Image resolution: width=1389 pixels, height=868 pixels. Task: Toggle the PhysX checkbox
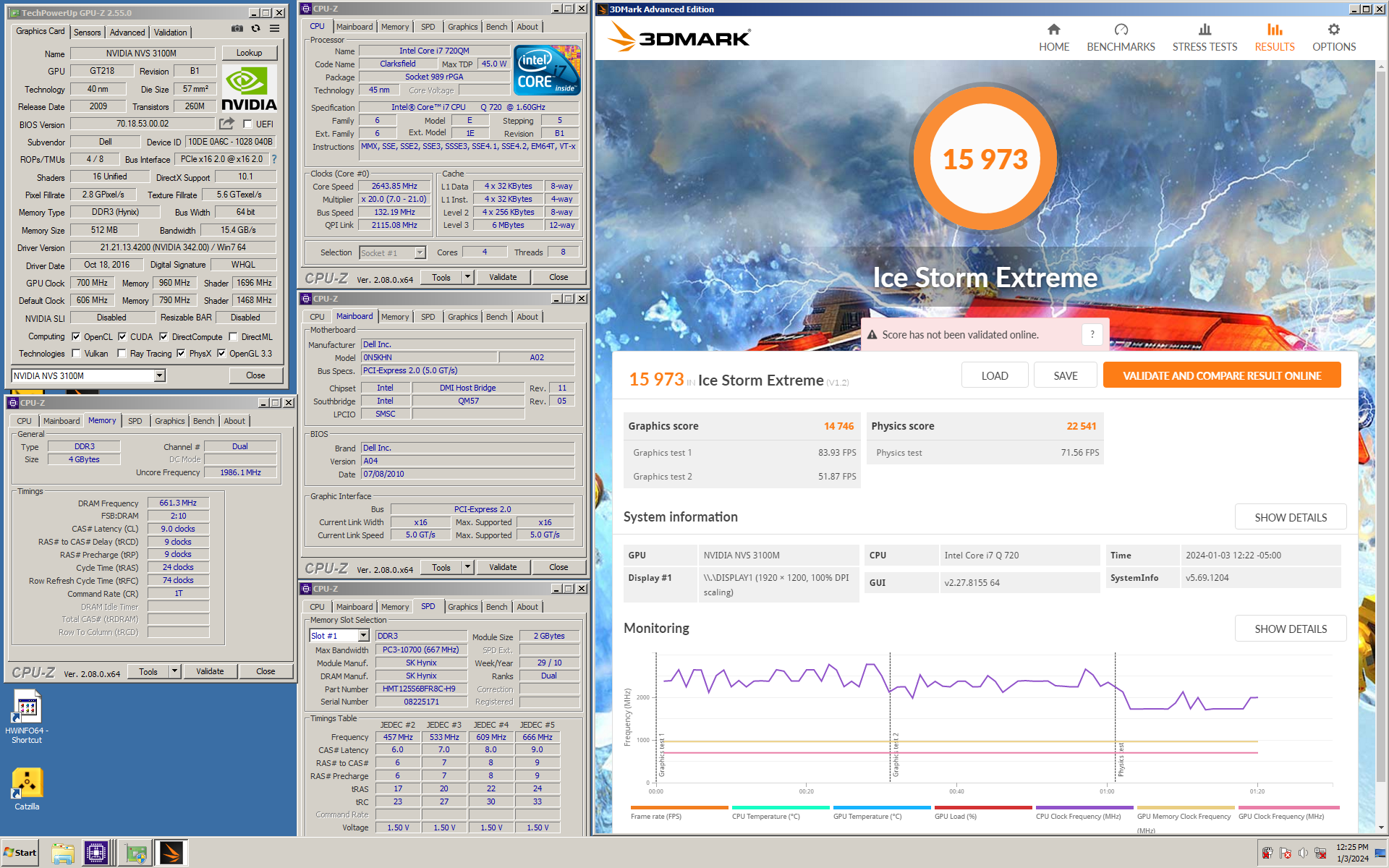coord(181,354)
